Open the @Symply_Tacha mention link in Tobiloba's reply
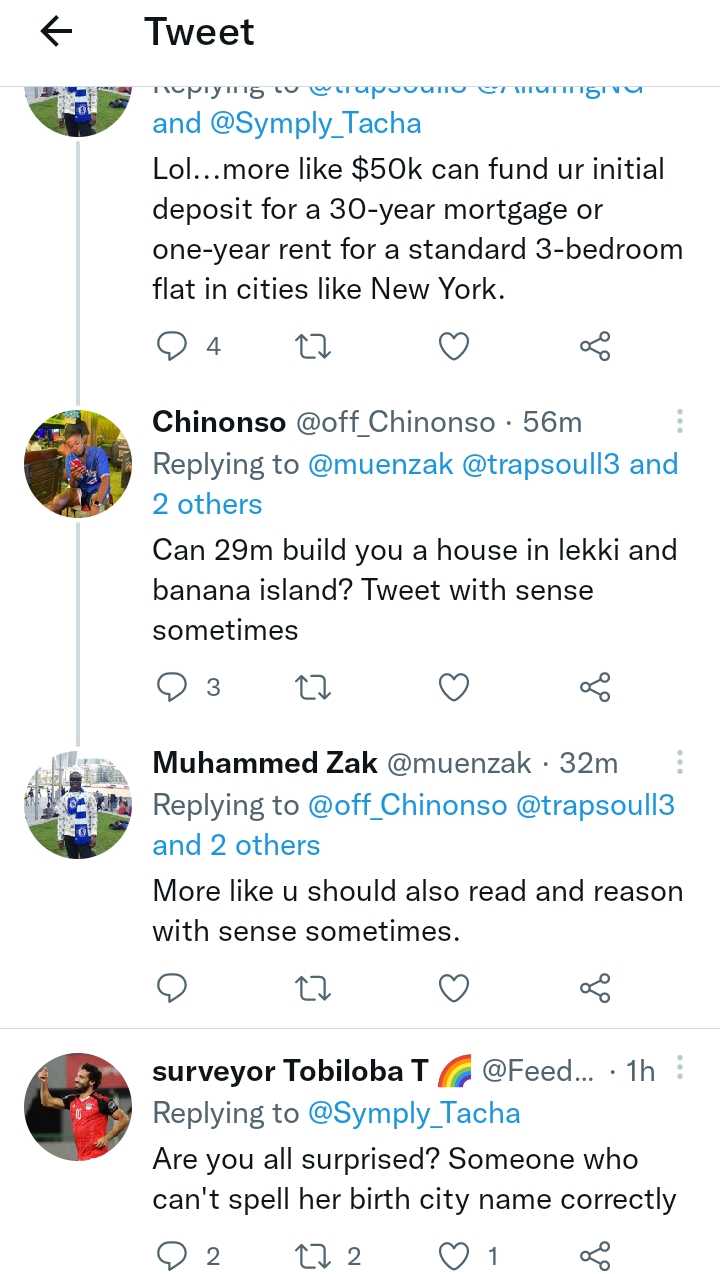720x1274 pixels. click(x=414, y=1113)
